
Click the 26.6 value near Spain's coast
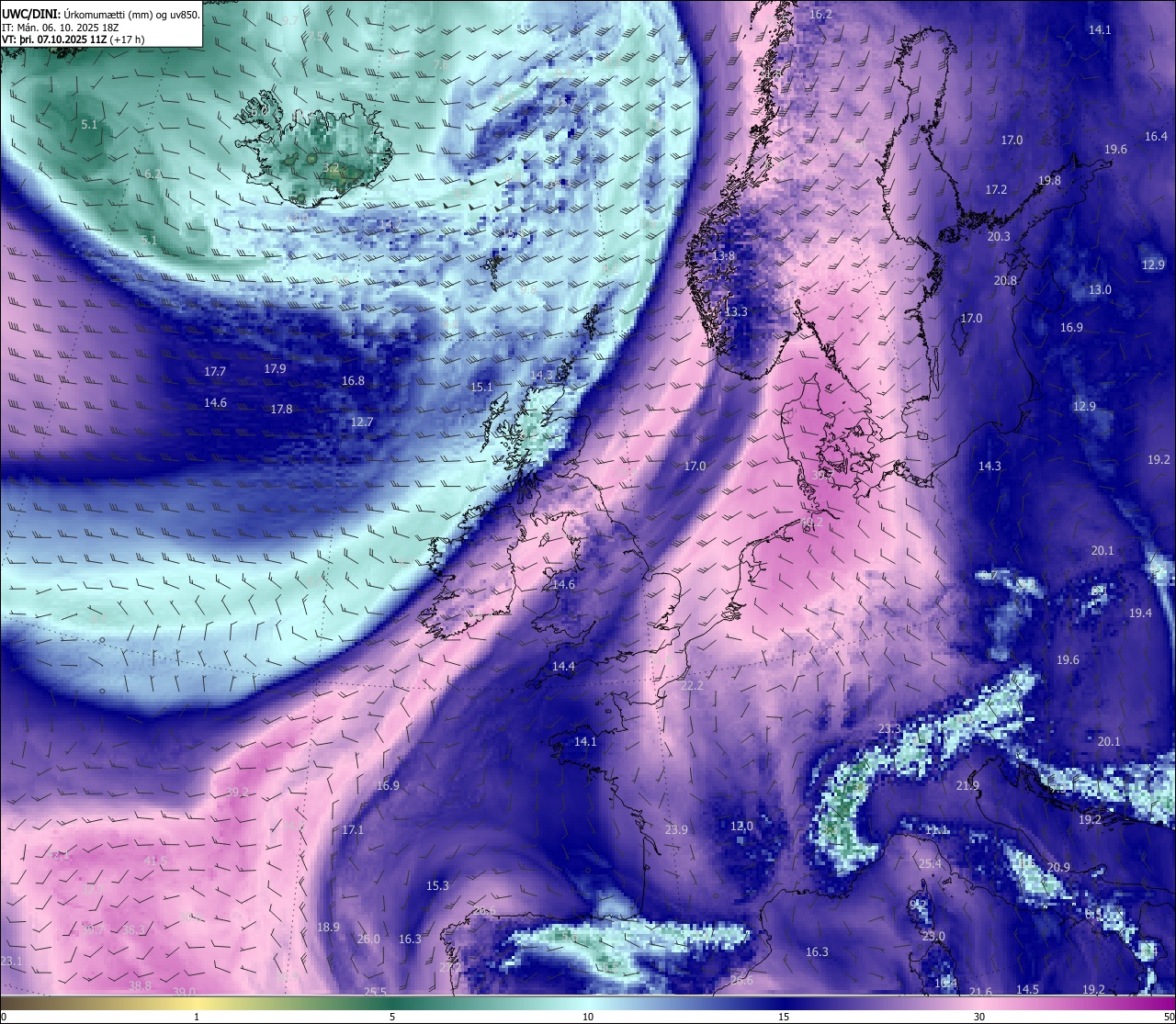pos(741,981)
